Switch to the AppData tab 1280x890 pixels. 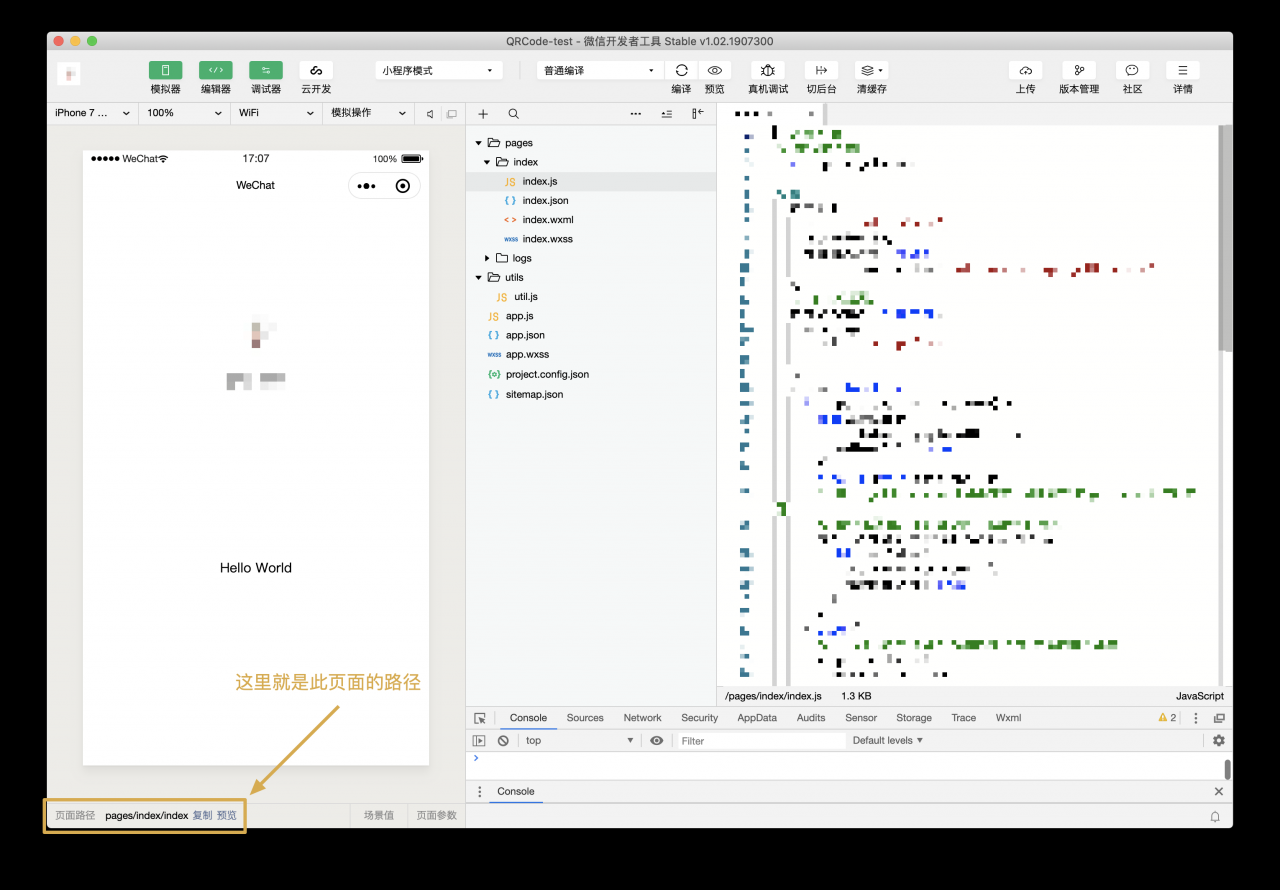point(757,718)
